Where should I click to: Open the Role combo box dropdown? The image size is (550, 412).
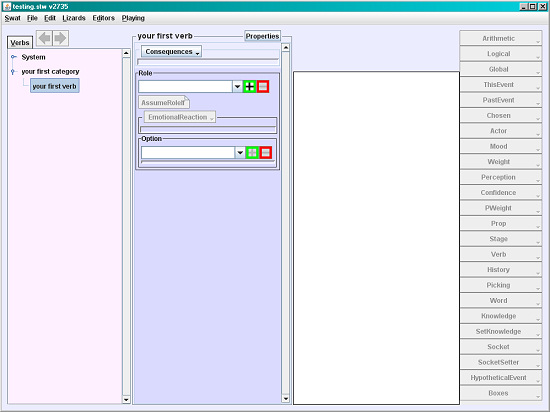point(237,87)
